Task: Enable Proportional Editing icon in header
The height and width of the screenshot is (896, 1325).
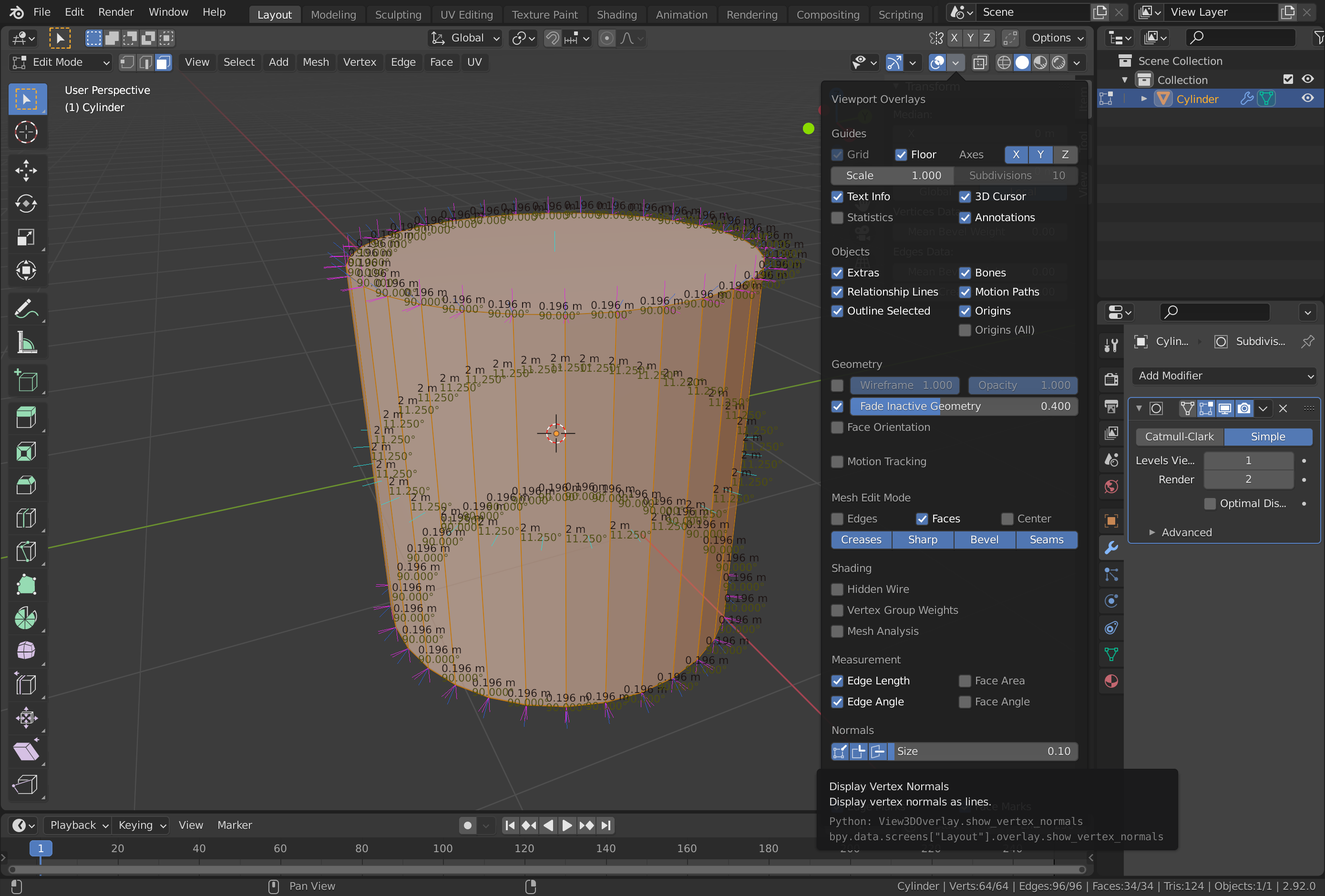Action: click(x=606, y=38)
